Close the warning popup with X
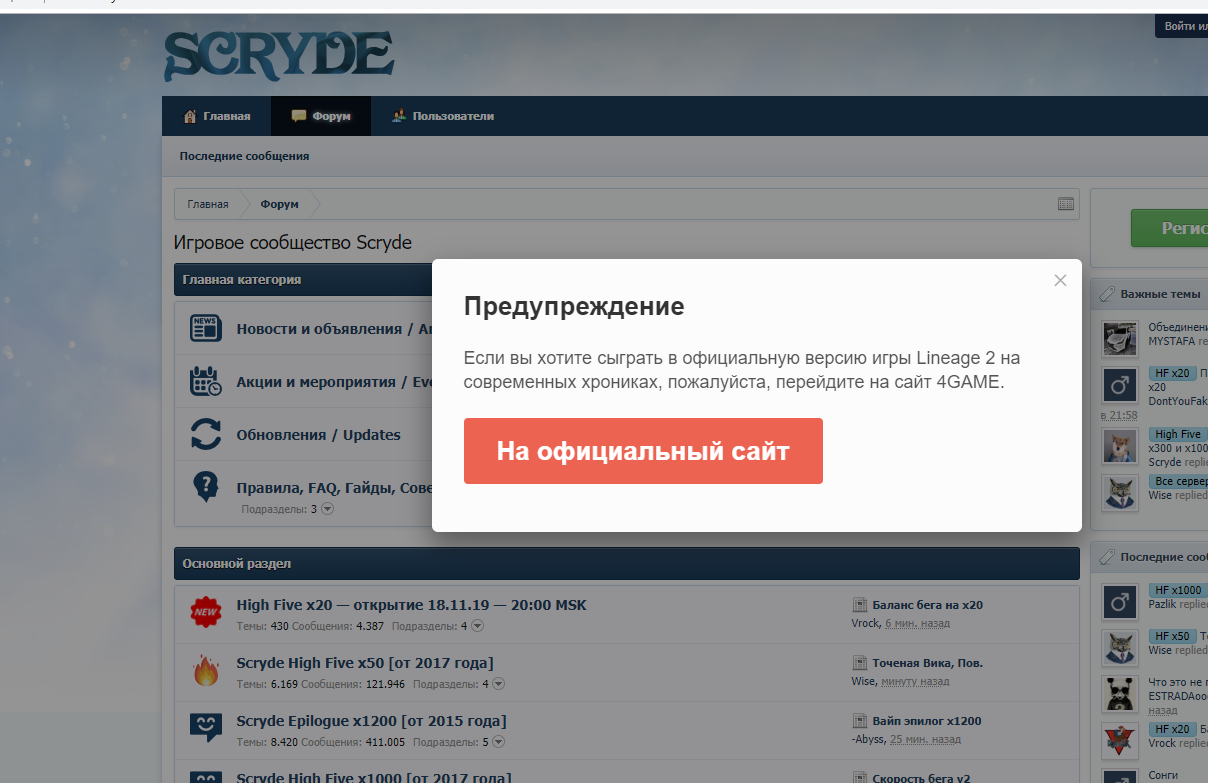1208x783 pixels. click(1060, 281)
